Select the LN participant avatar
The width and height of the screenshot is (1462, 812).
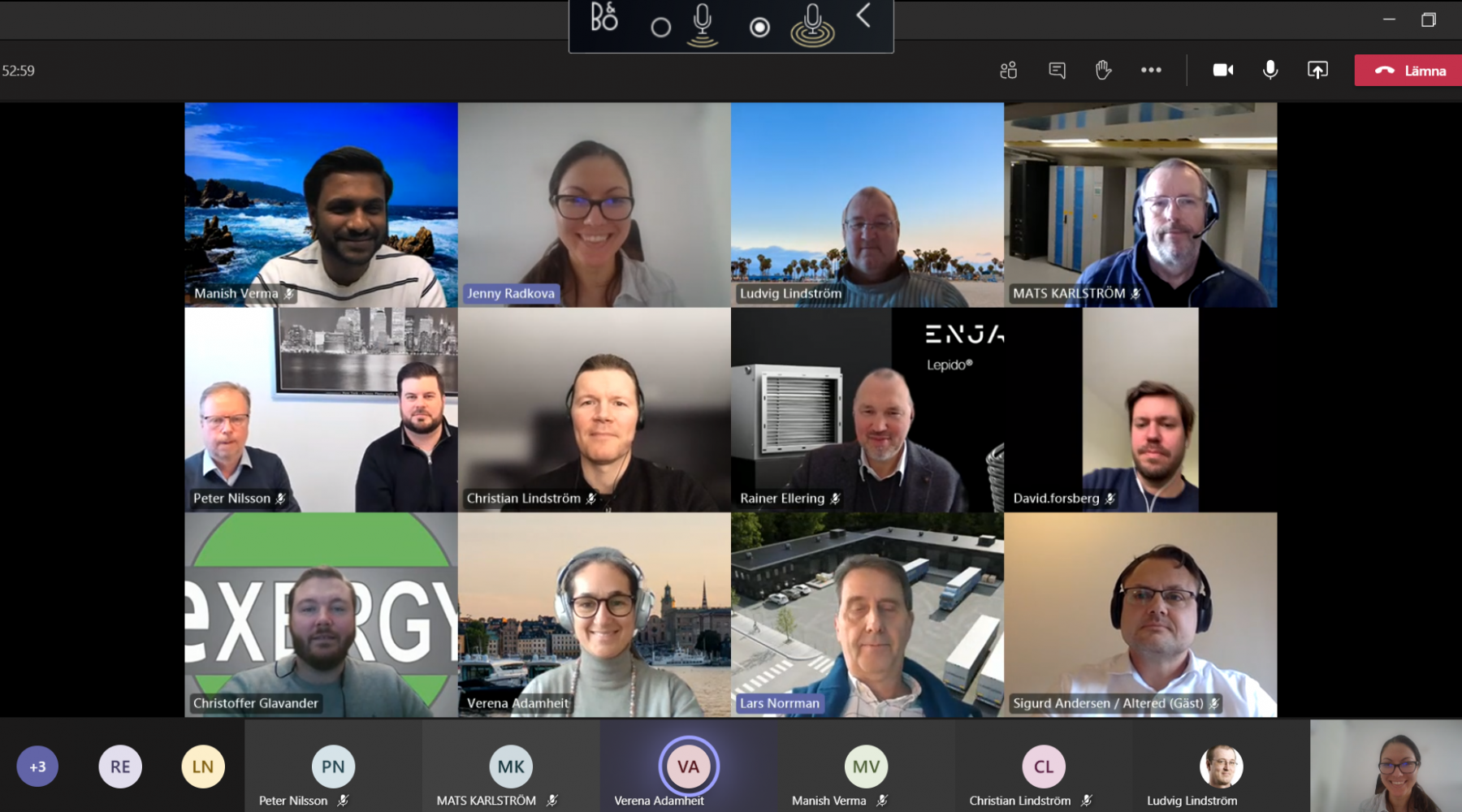tap(203, 767)
